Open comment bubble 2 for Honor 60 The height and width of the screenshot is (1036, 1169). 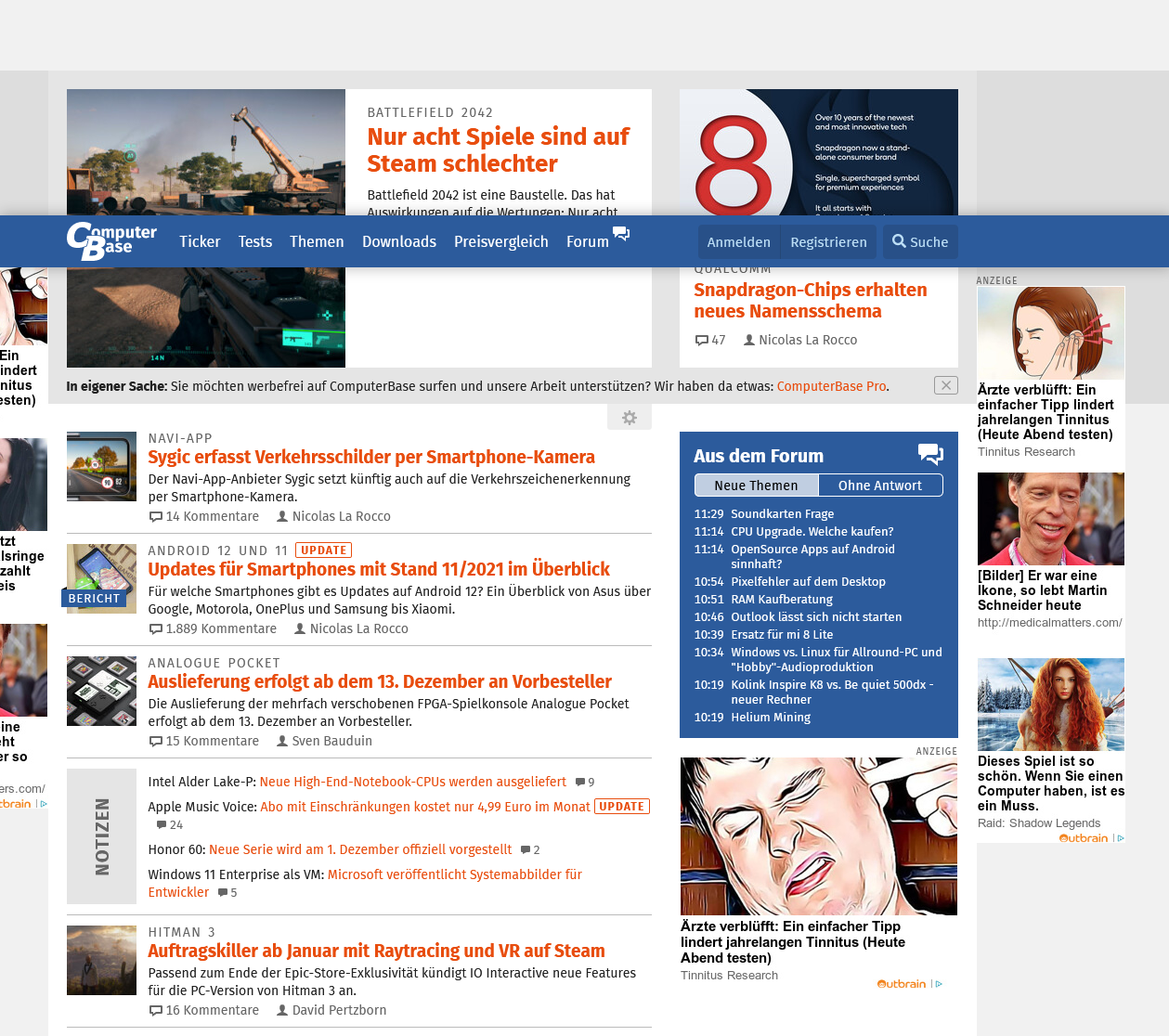click(x=530, y=850)
